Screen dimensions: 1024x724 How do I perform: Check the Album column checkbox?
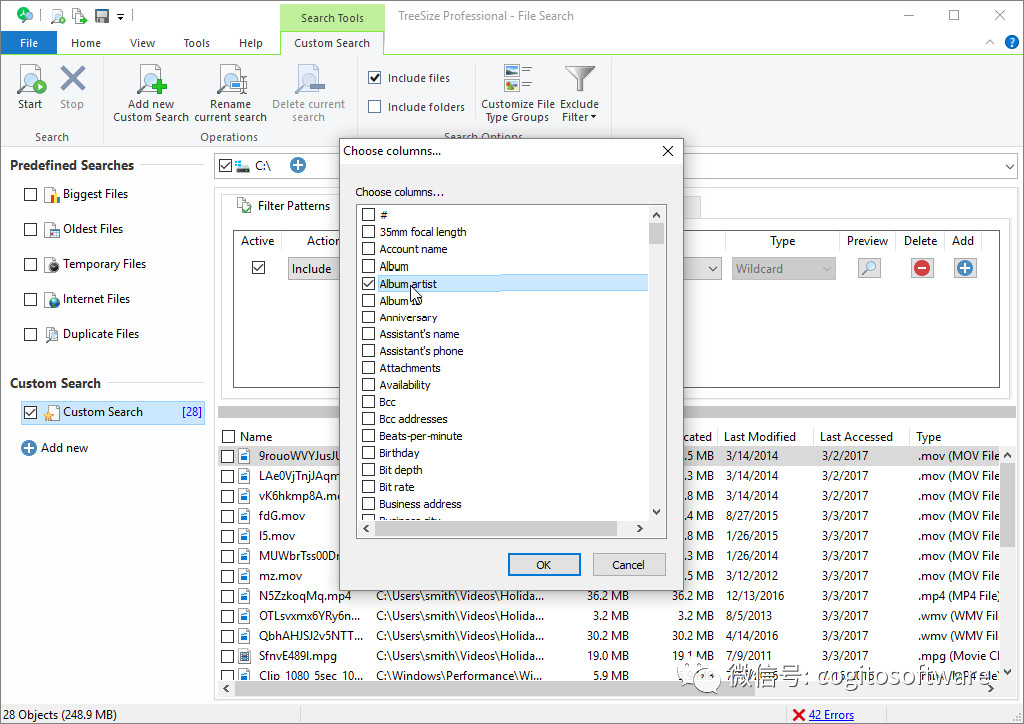[x=368, y=266]
